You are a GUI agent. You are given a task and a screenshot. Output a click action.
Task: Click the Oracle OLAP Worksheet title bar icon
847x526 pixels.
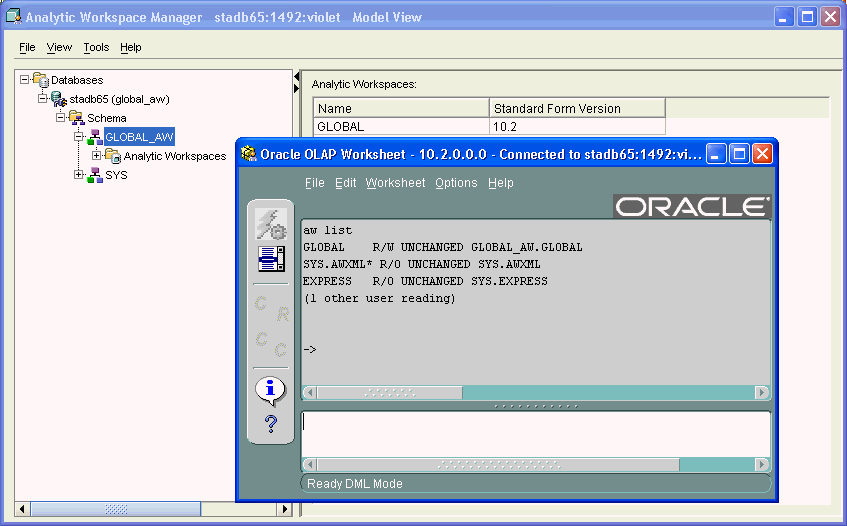pyautogui.click(x=248, y=154)
